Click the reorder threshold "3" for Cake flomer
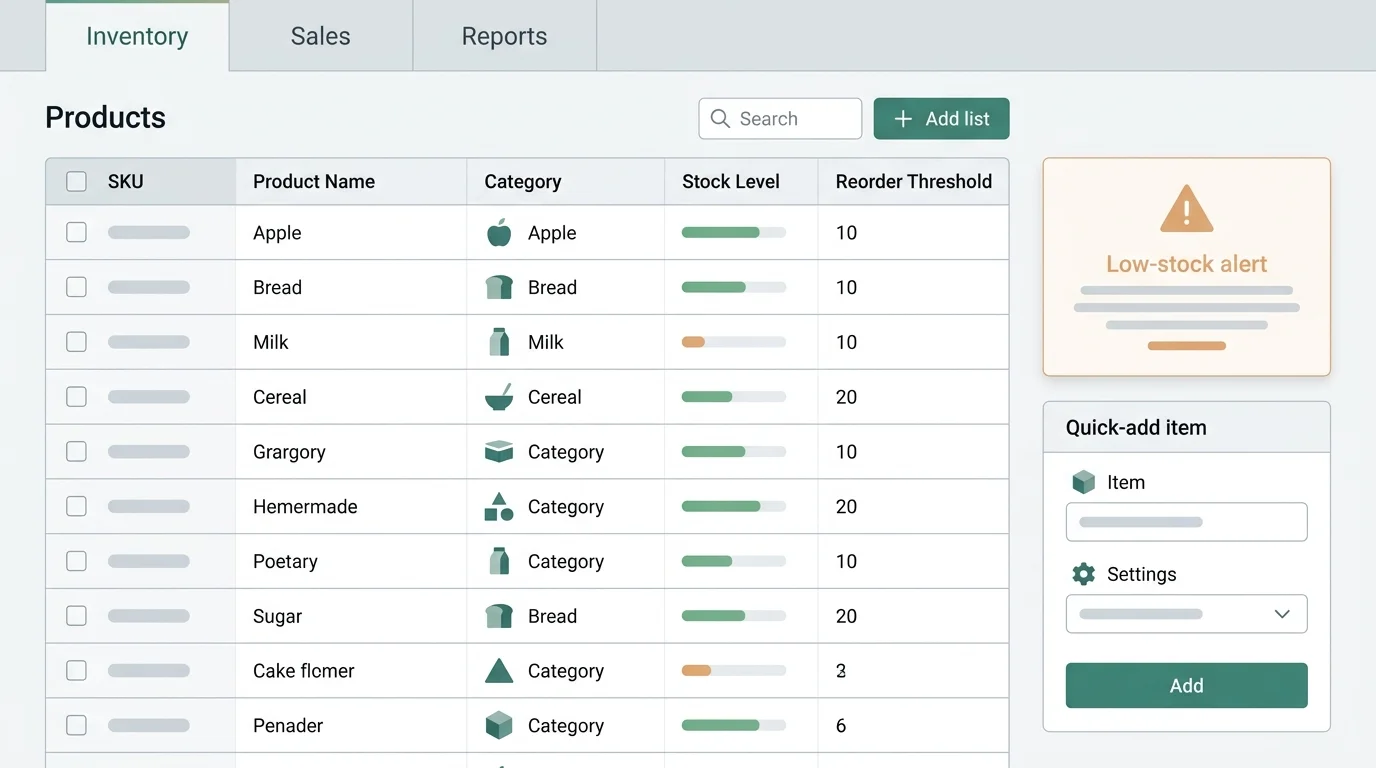Image resolution: width=1376 pixels, height=768 pixels. tap(841, 671)
